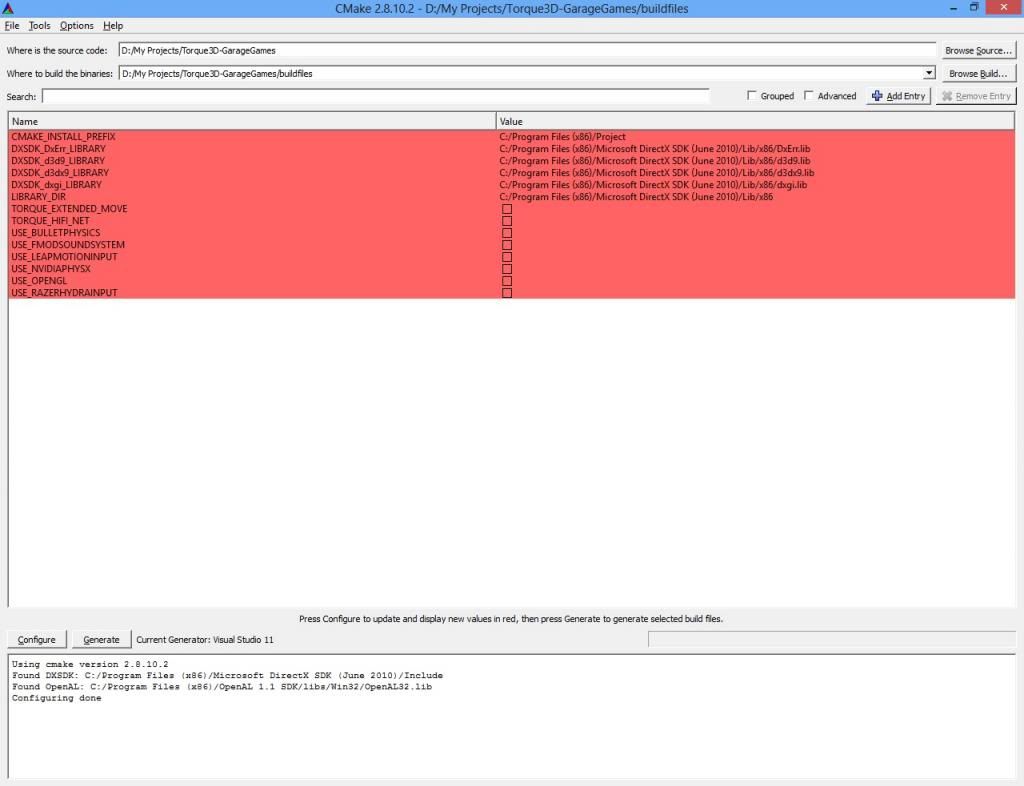Click the Browse Source button

[x=978, y=50]
